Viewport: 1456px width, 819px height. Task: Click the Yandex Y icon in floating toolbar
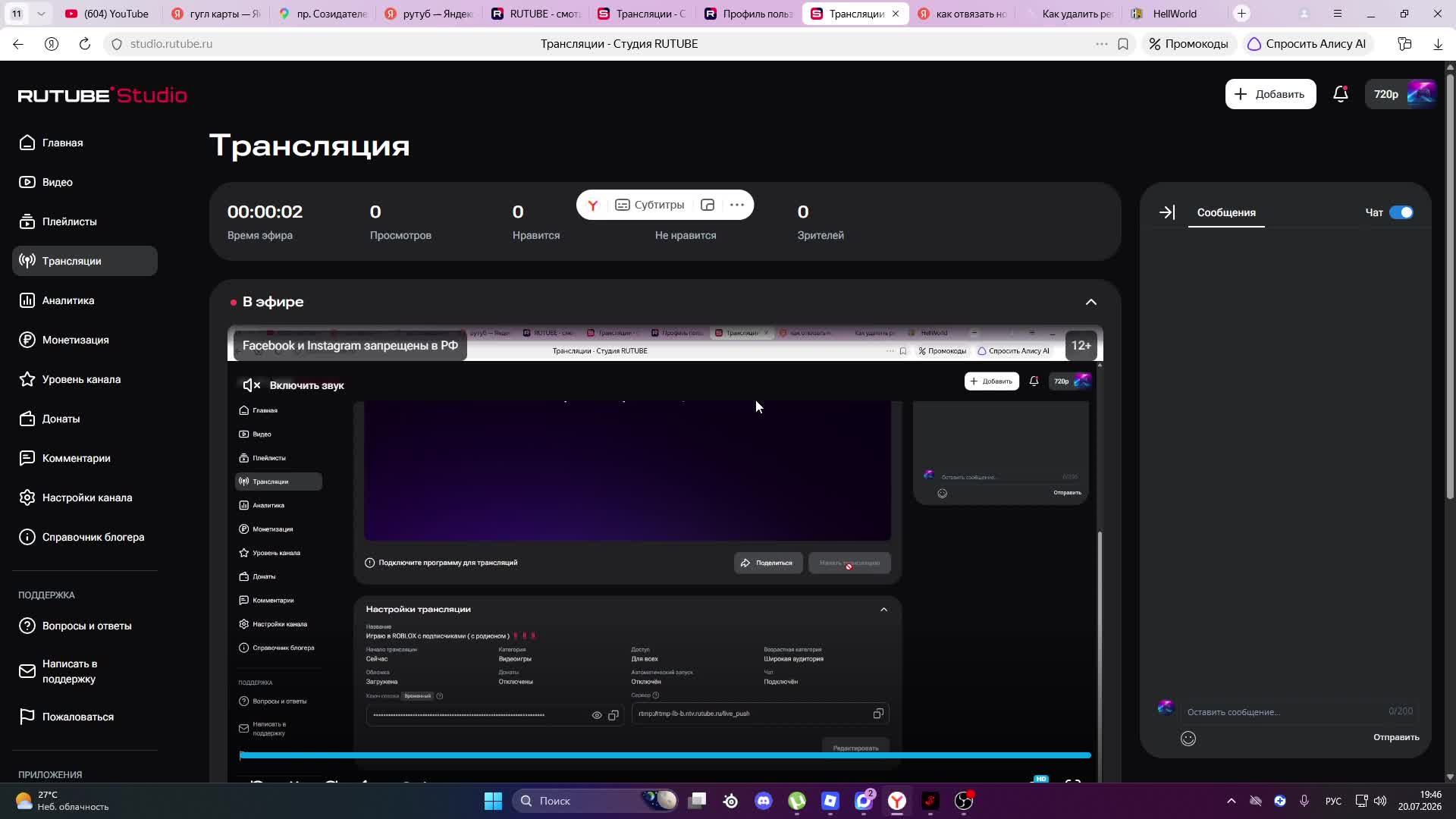point(593,205)
